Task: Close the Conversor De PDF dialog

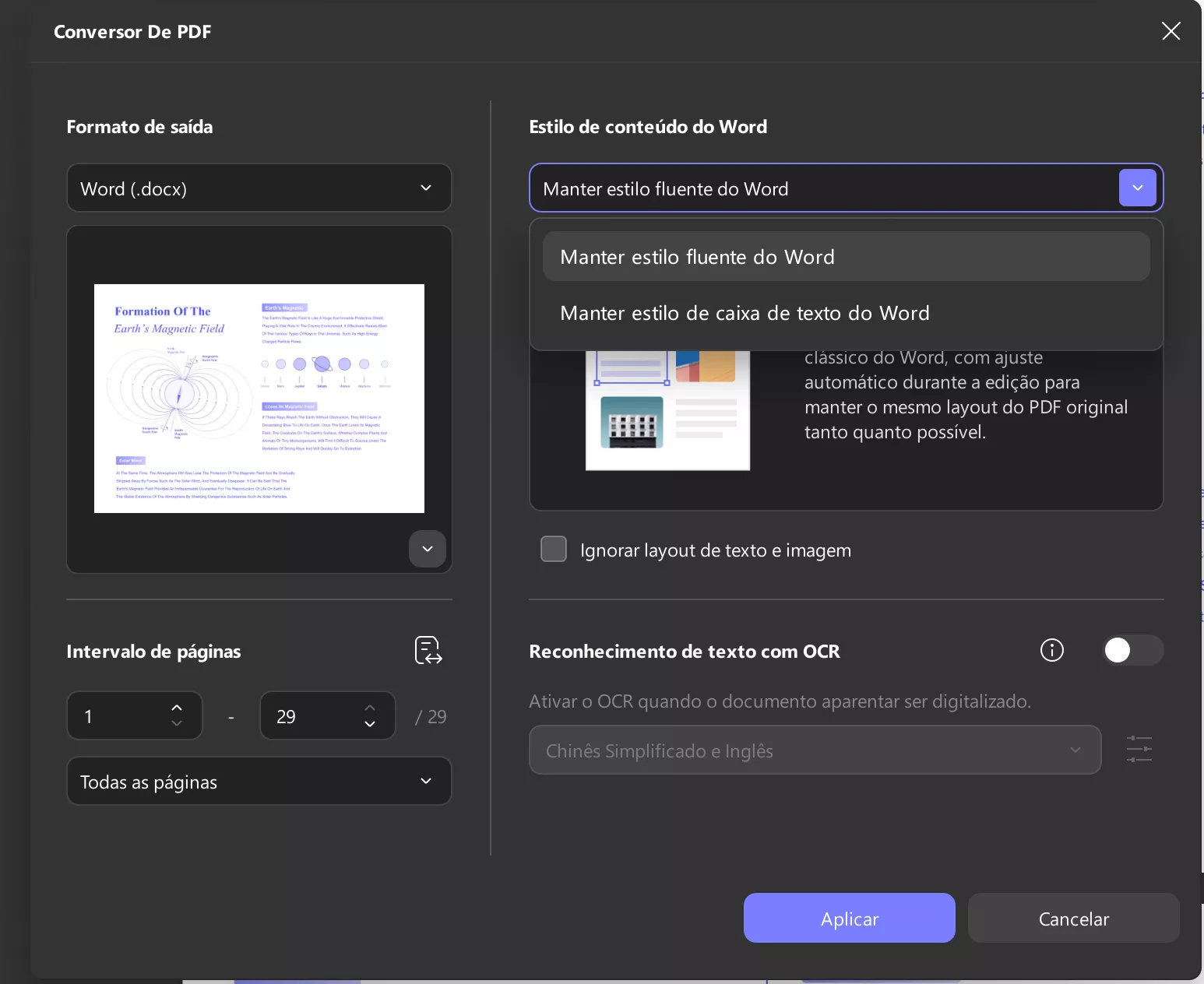Action: [x=1171, y=31]
